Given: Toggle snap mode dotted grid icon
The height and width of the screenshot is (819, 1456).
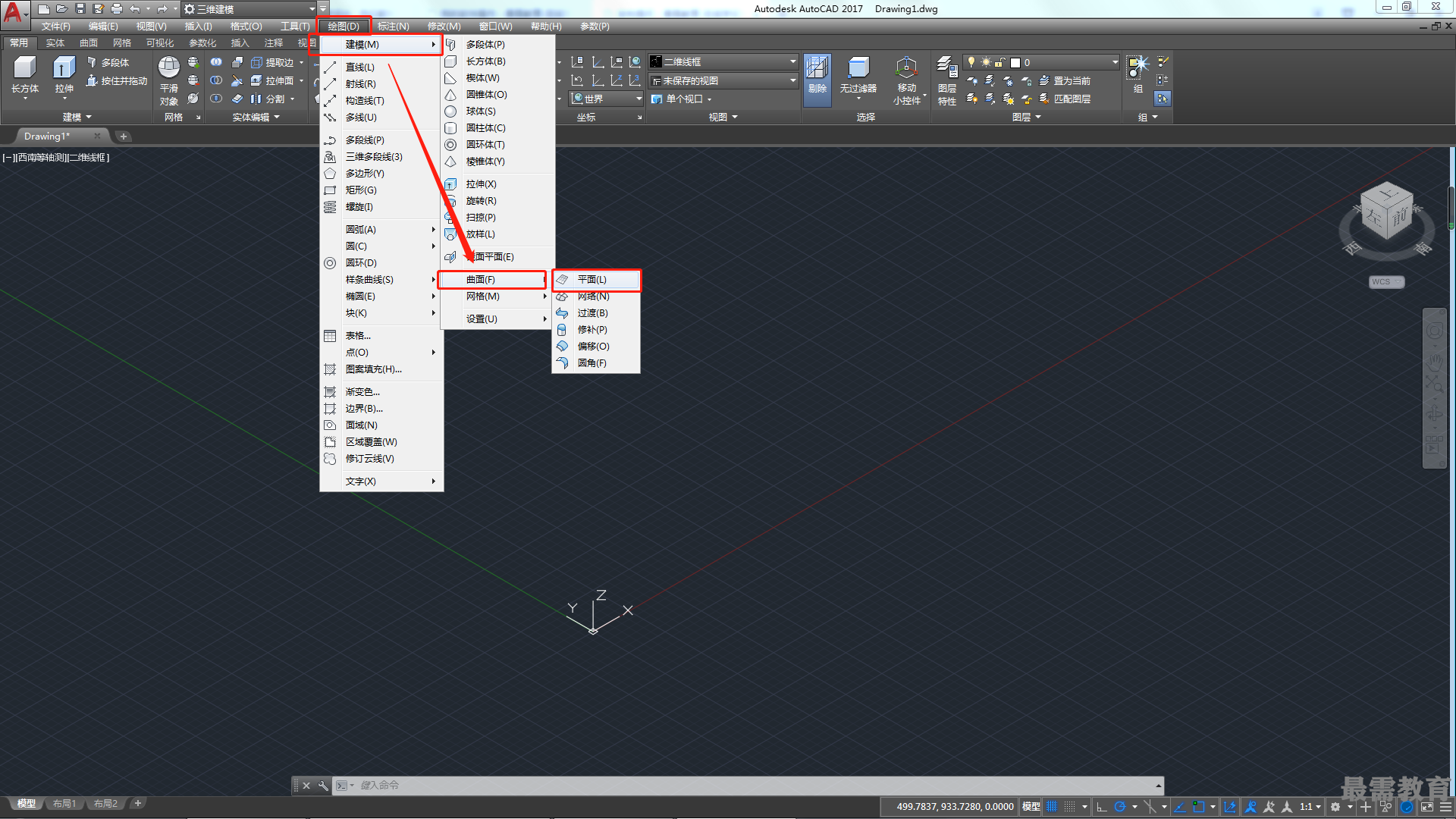Looking at the screenshot, I should 1069,807.
